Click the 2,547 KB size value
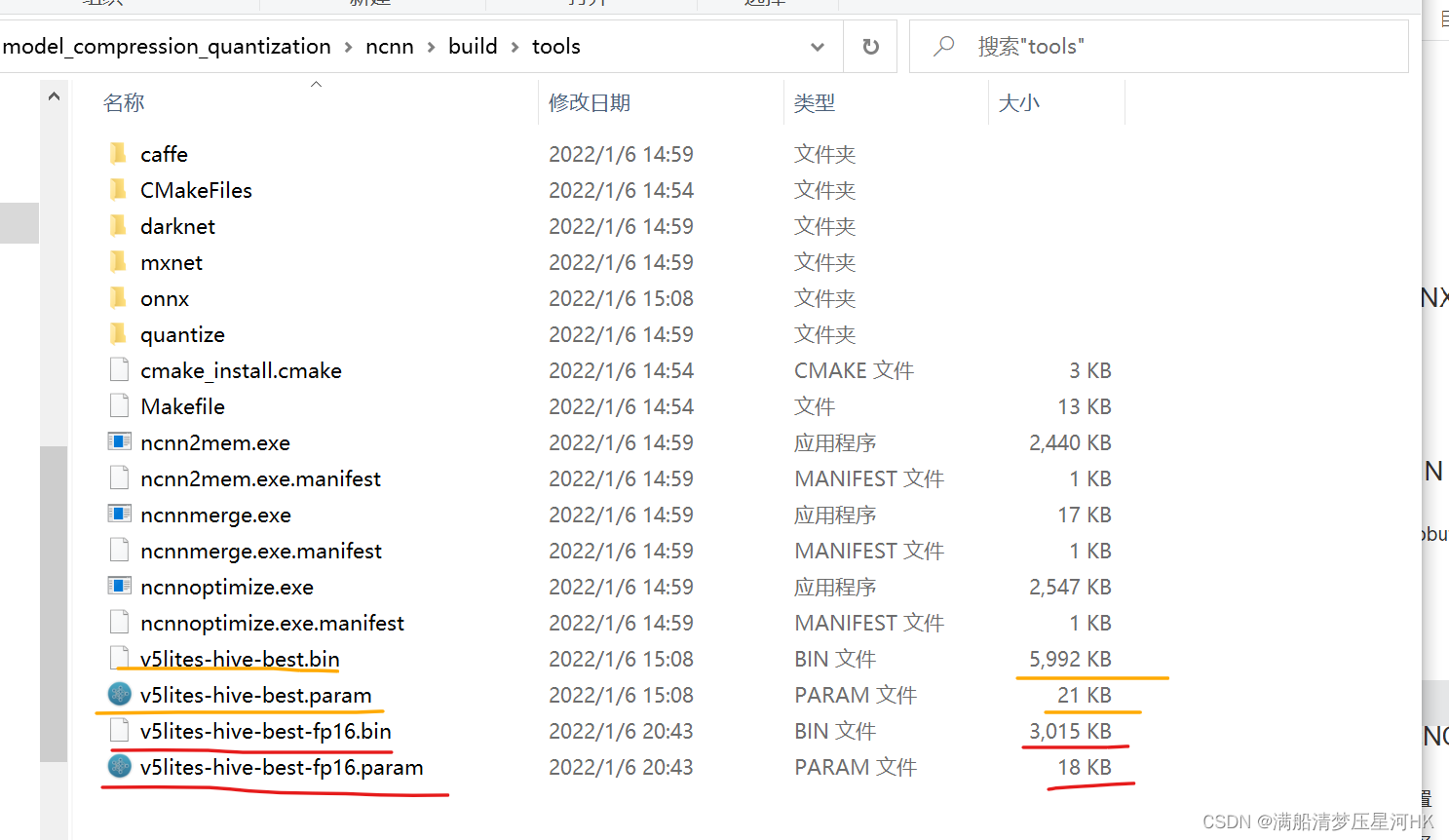The width and height of the screenshot is (1449, 840). click(1070, 587)
